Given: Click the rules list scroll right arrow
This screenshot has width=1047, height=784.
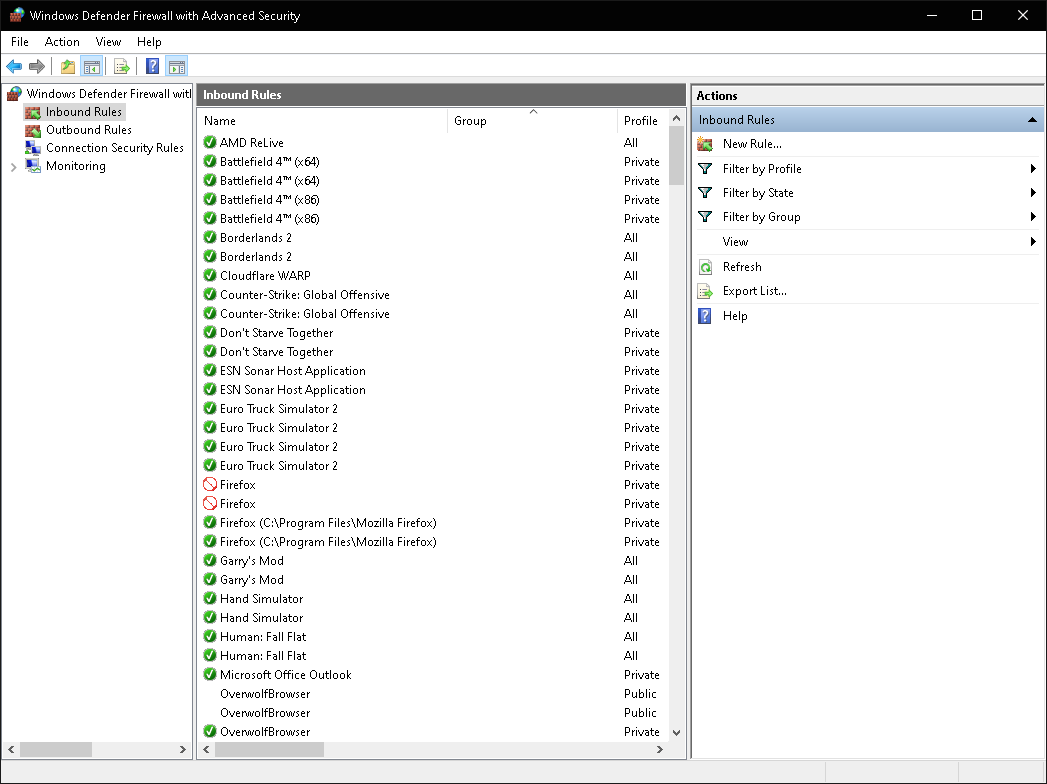Looking at the screenshot, I should 660,749.
